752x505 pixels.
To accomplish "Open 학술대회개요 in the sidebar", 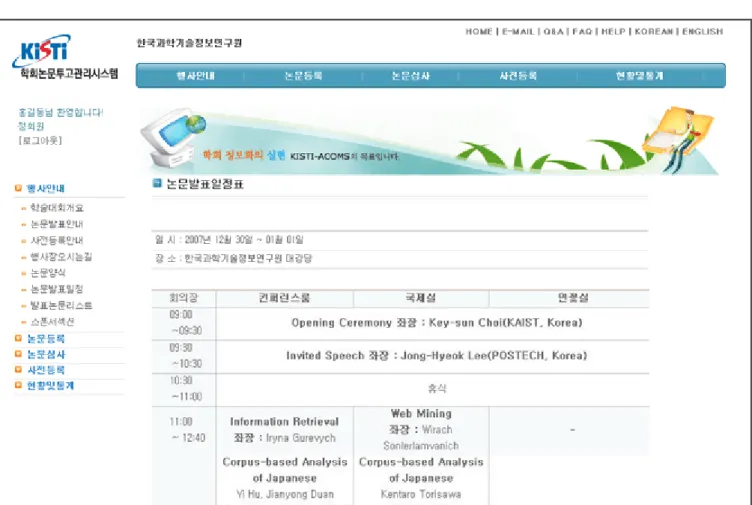I will [57, 208].
